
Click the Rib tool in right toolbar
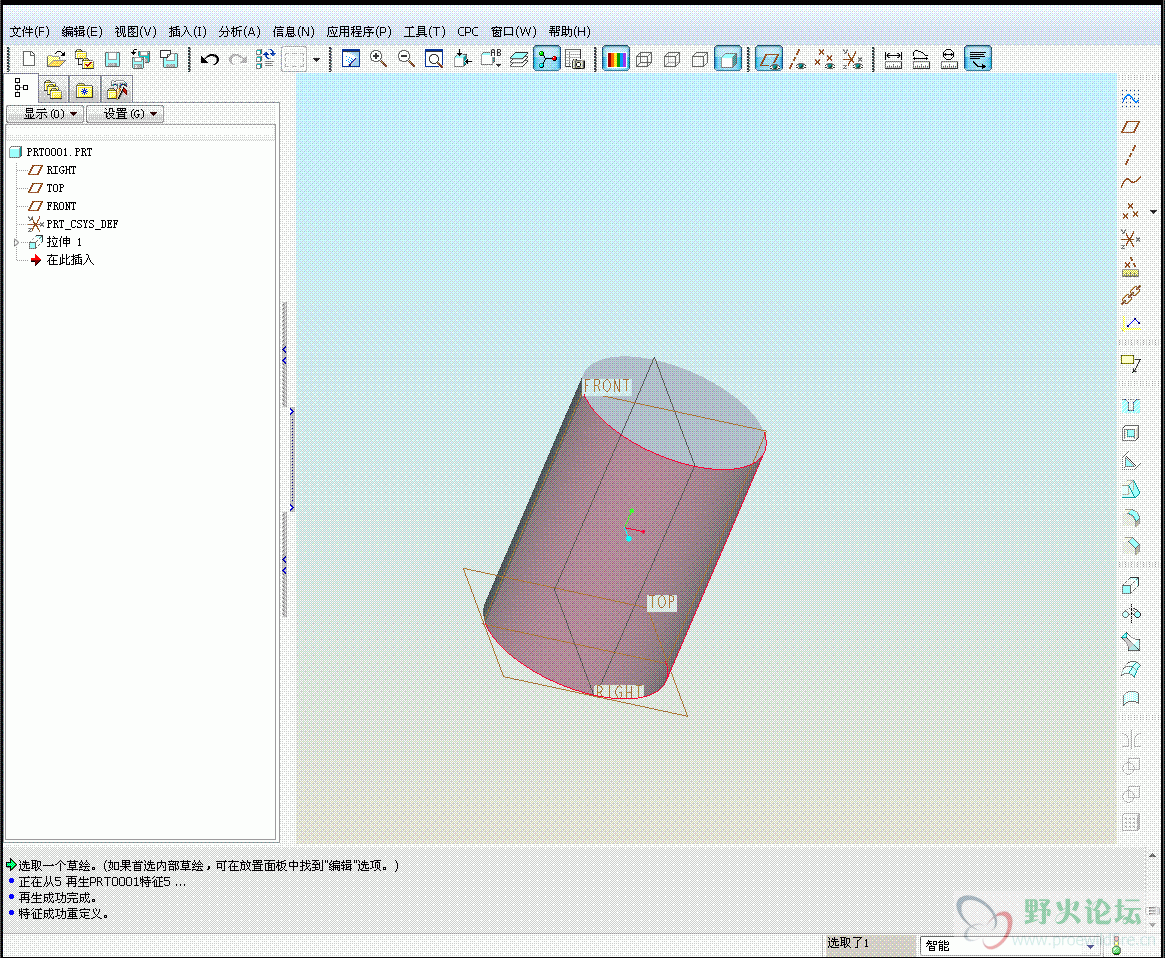(1130, 462)
